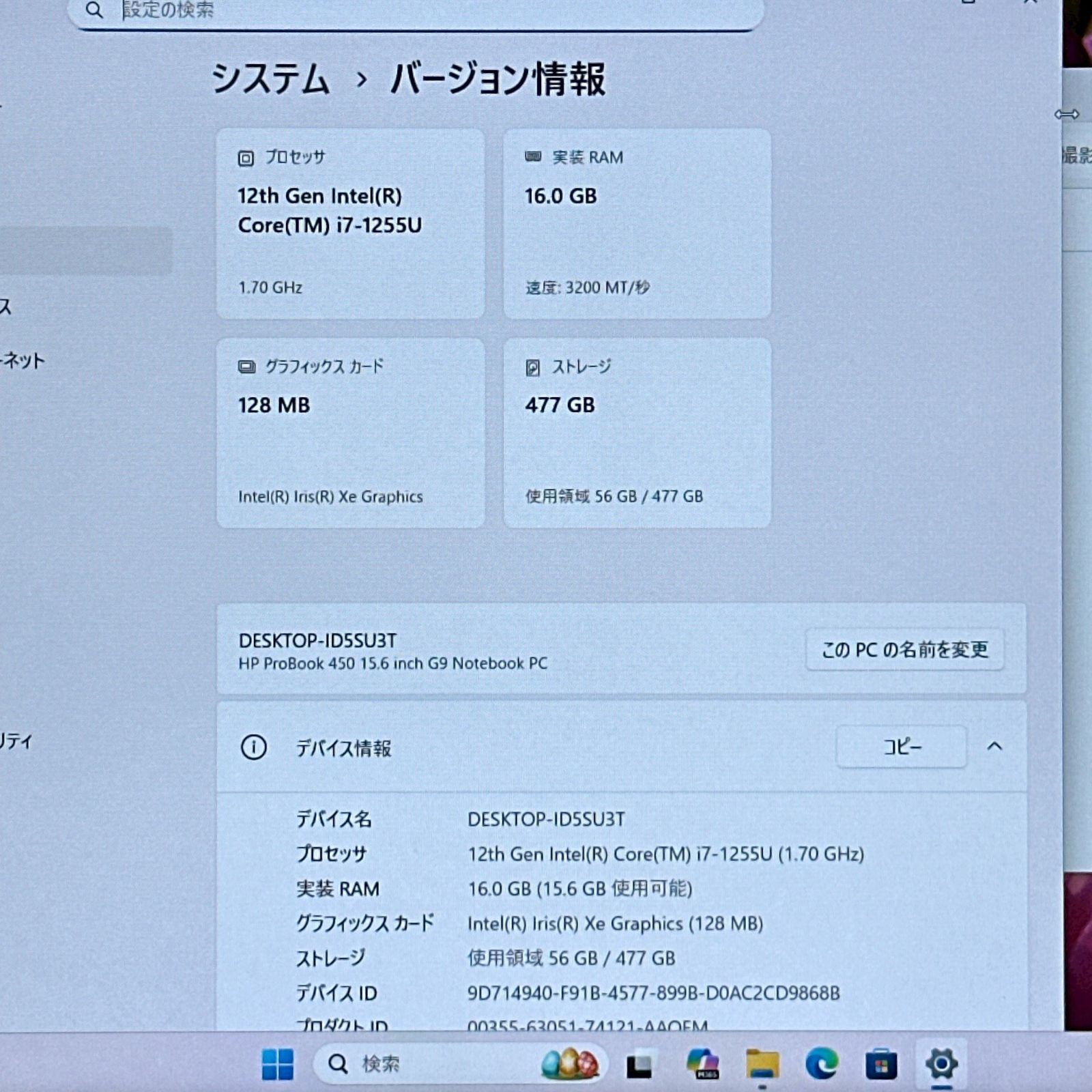1092x1092 pixels.
Task: Click the search highlight egg icon in taskbar
Action: click(570, 1064)
